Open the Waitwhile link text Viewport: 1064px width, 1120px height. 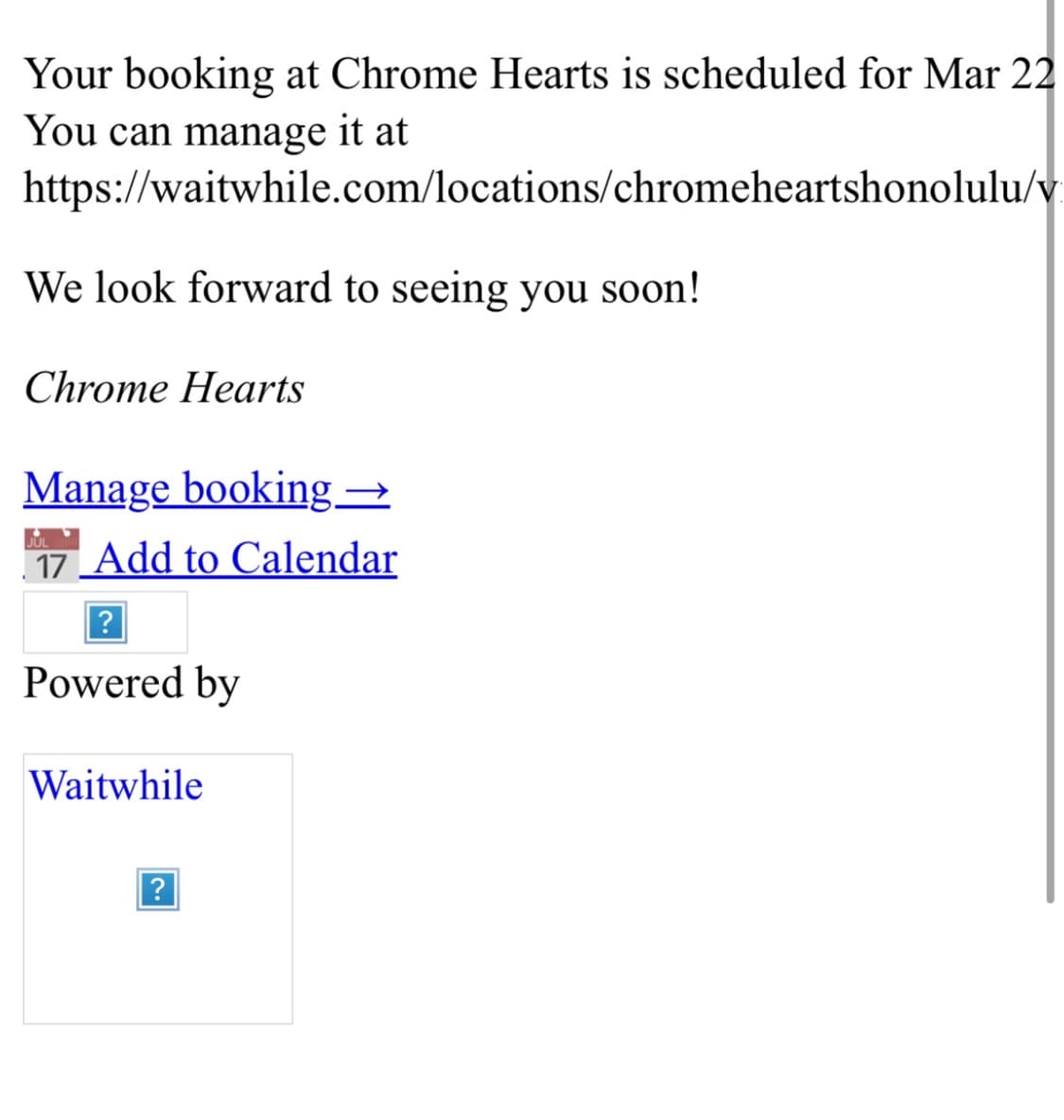click(116, 785)
